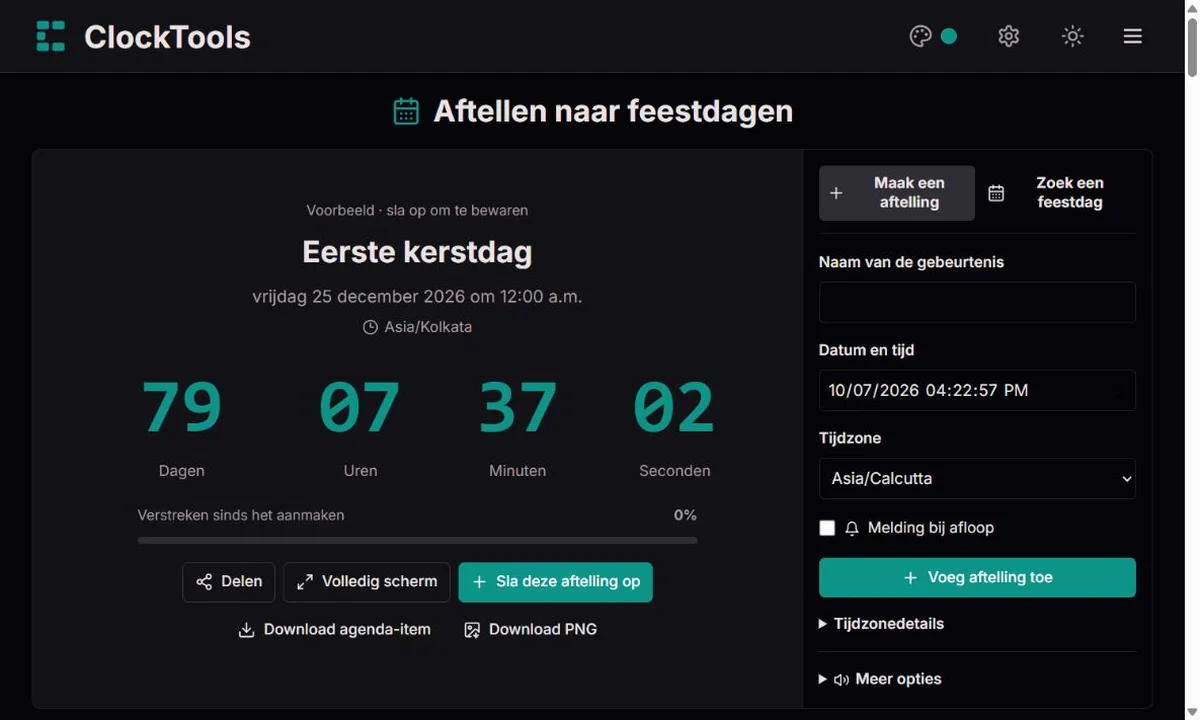Click the 37 Minuten counter
This screenshot has width=1200, height=720.
point(518,426)
